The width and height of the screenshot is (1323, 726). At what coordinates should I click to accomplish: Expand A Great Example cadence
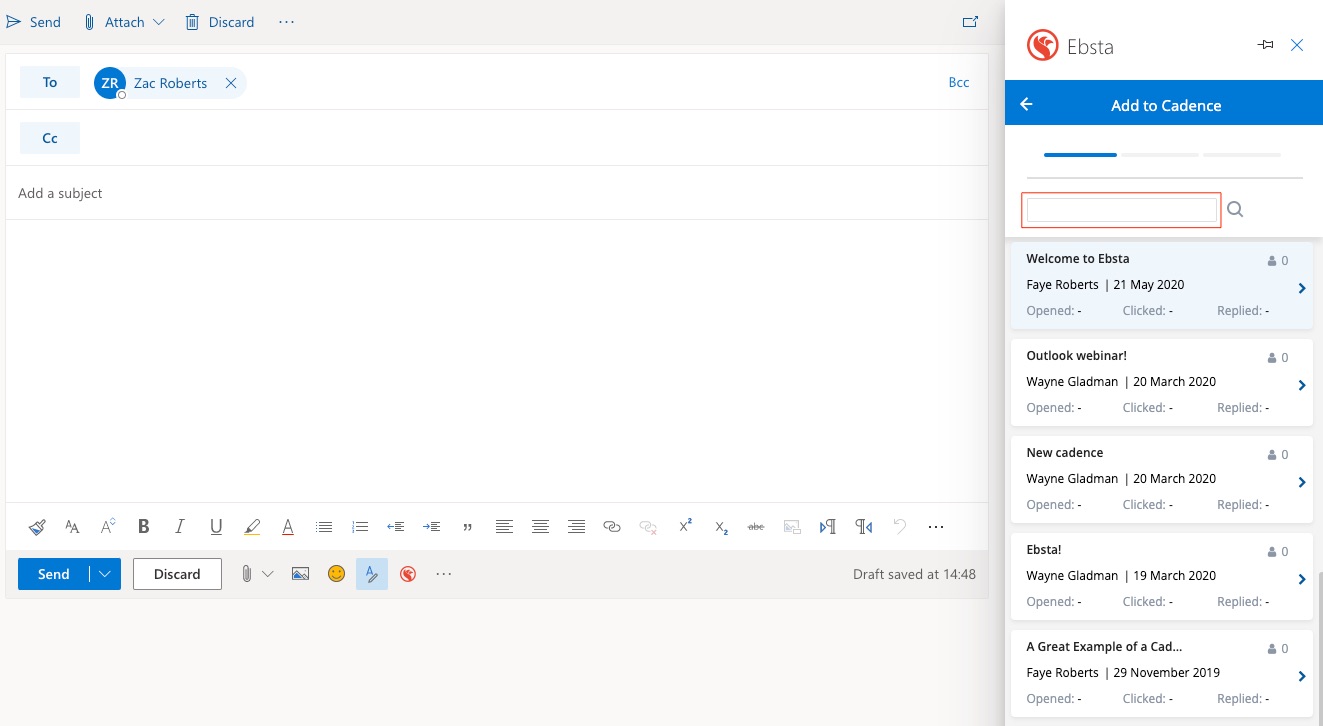click(1302, 677)
